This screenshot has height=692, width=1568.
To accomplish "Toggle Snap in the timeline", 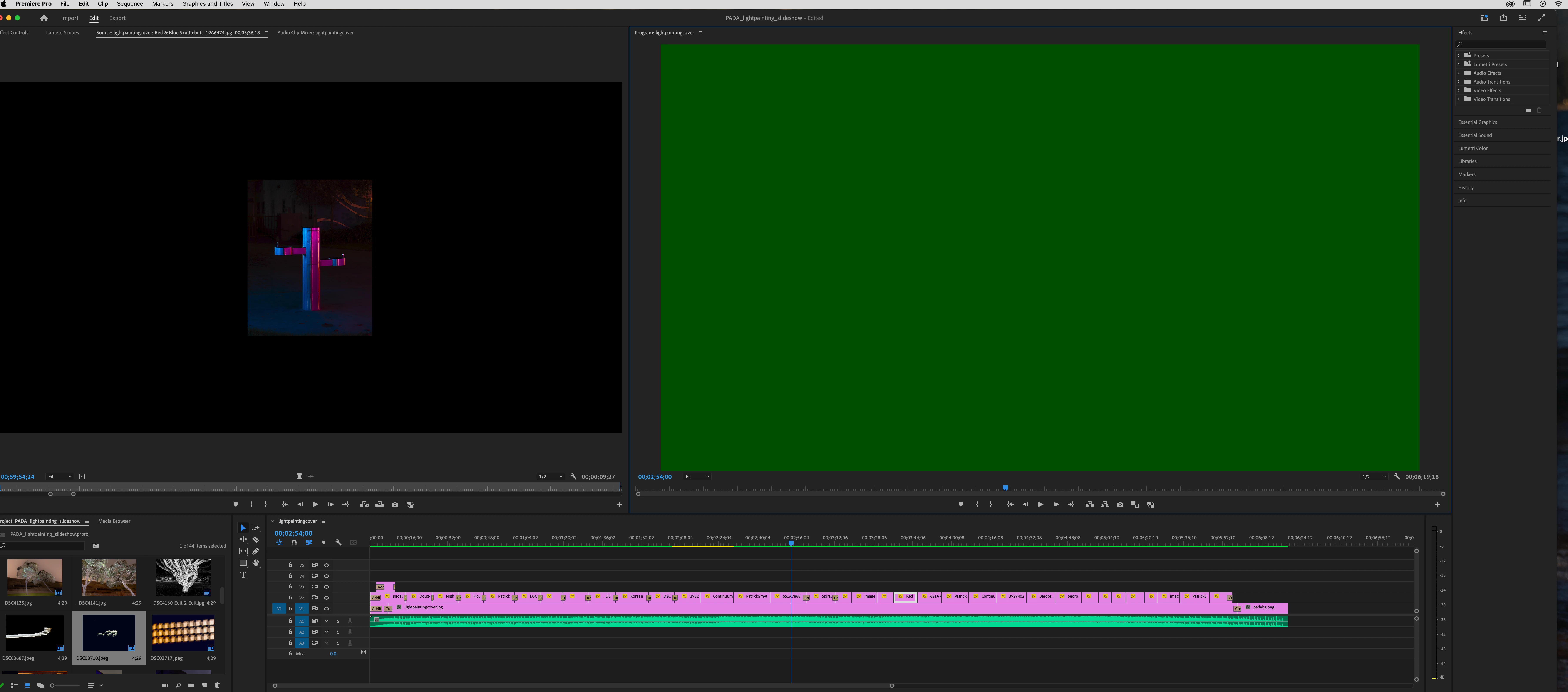I will [294, 542].
